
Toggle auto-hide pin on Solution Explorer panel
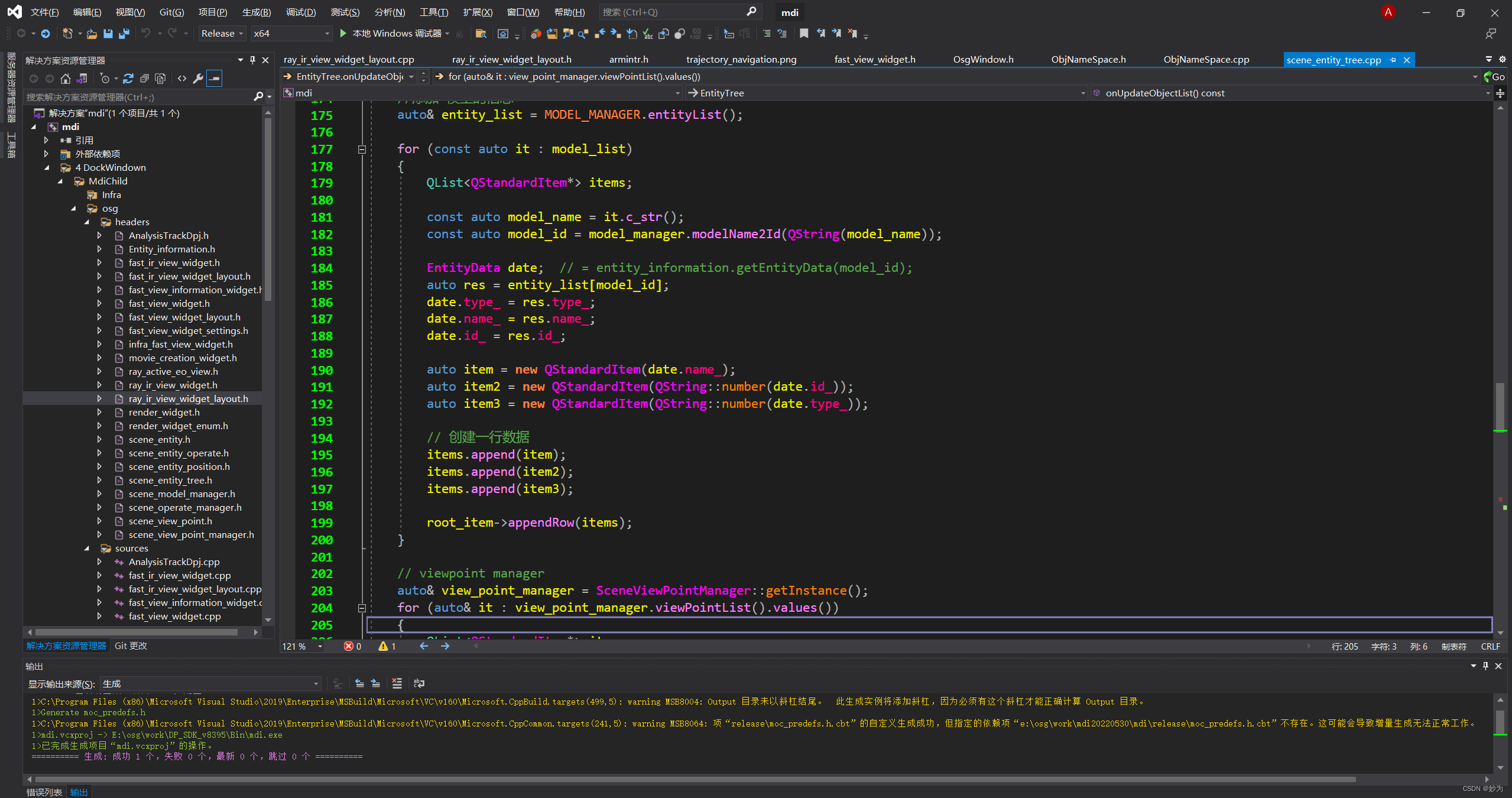(x=252, y=60)
